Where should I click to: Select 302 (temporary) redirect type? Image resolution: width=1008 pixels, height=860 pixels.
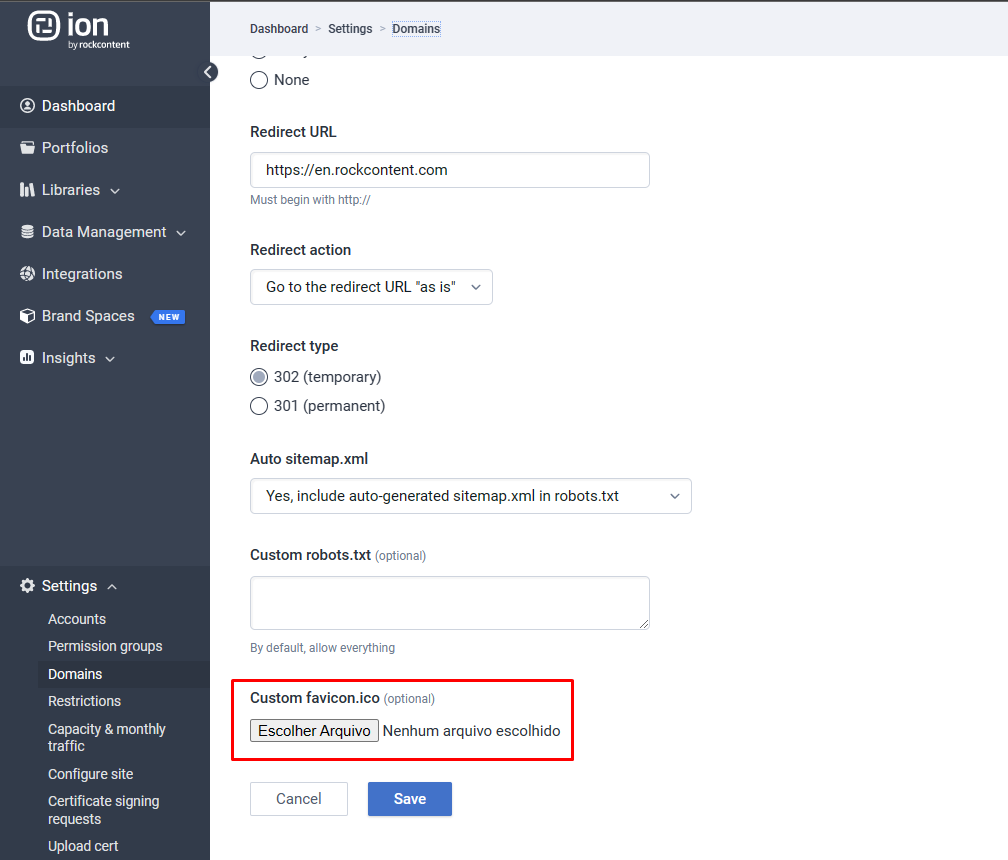[259, 377]
